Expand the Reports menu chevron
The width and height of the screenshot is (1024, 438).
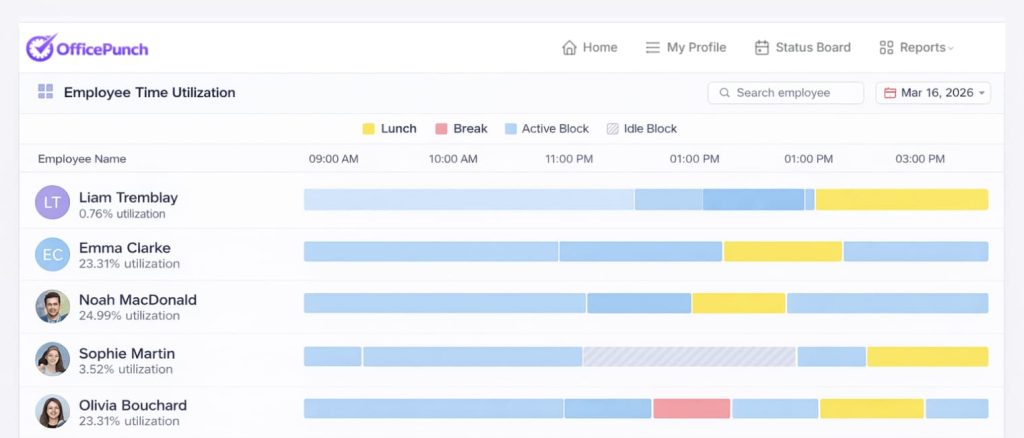click(951, 48)
